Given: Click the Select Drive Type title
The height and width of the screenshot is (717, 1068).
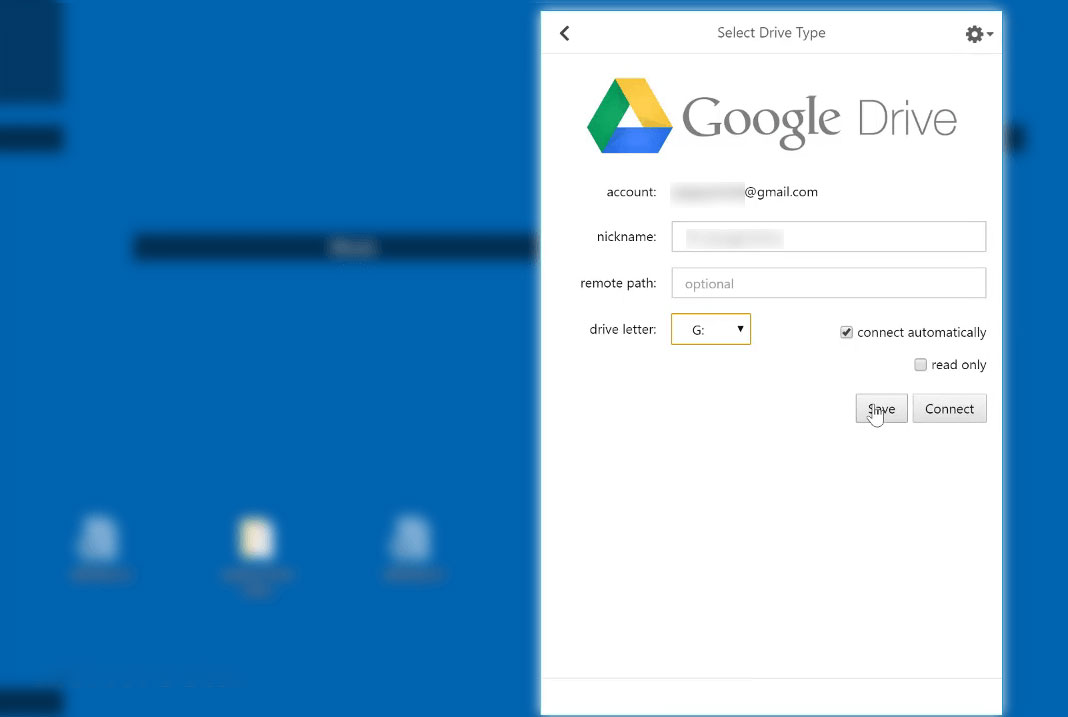Looking at the screenshot, I should click(771, 33).
